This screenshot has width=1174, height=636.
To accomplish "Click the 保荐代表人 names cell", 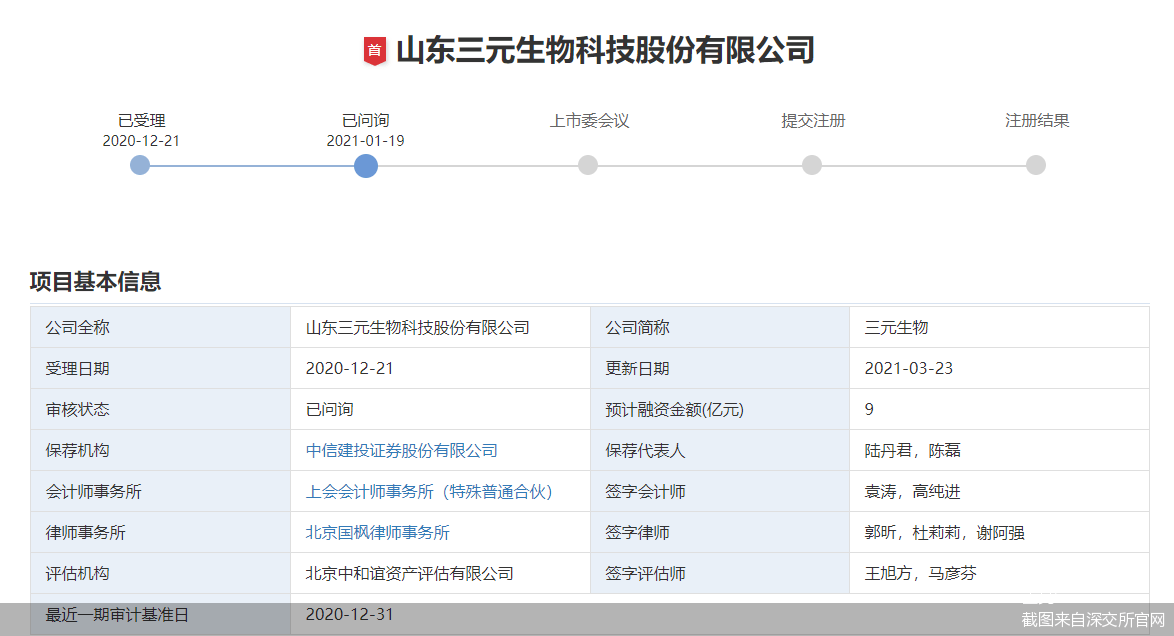I will click(x=1000, y=450).
